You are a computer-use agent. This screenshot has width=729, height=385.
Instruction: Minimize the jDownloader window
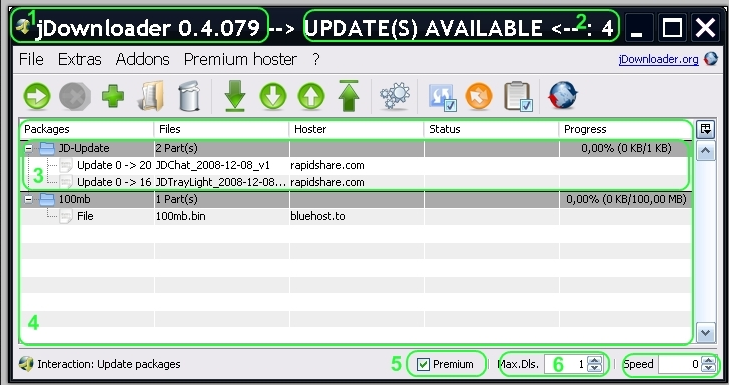(x=639, y=28)
